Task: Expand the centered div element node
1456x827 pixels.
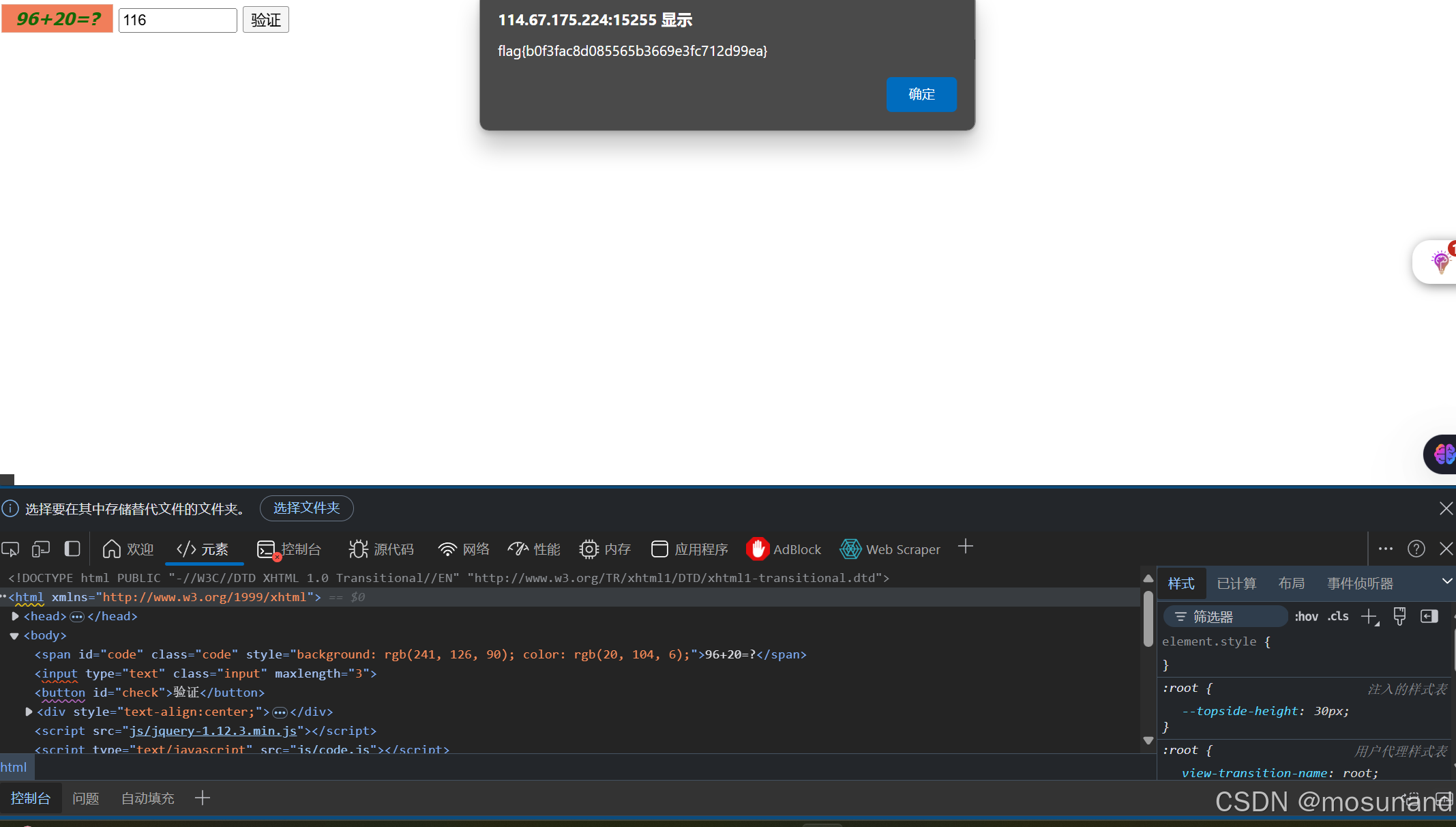Action: [29, 712]
